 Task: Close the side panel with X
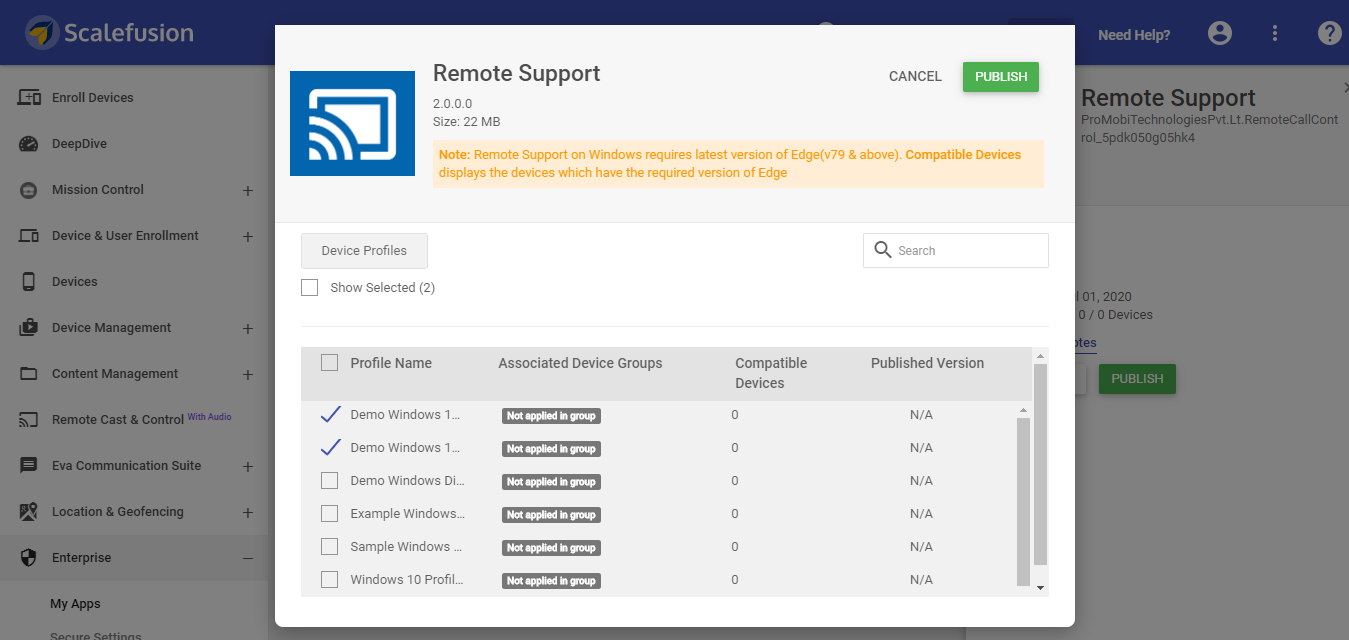coord(1344,89)
